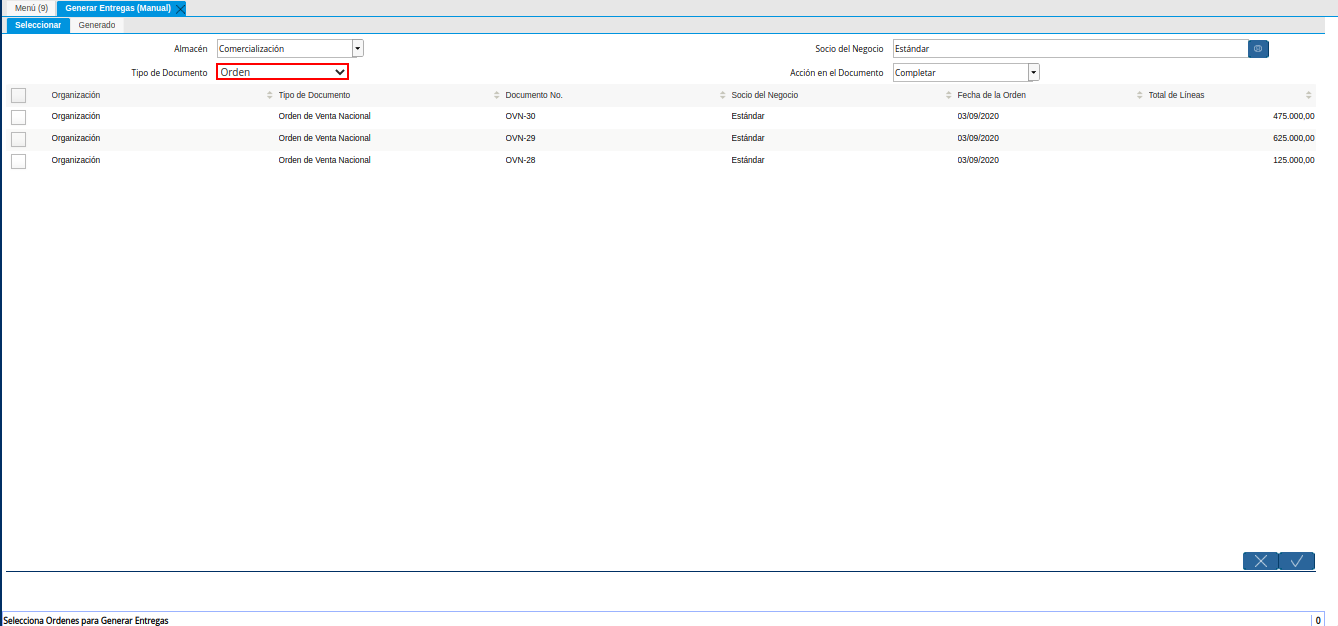The width and height of the screenshot is (1338, 626).
Task: Toggle the select-all header checkbox
Action: [x=18, y=95]
